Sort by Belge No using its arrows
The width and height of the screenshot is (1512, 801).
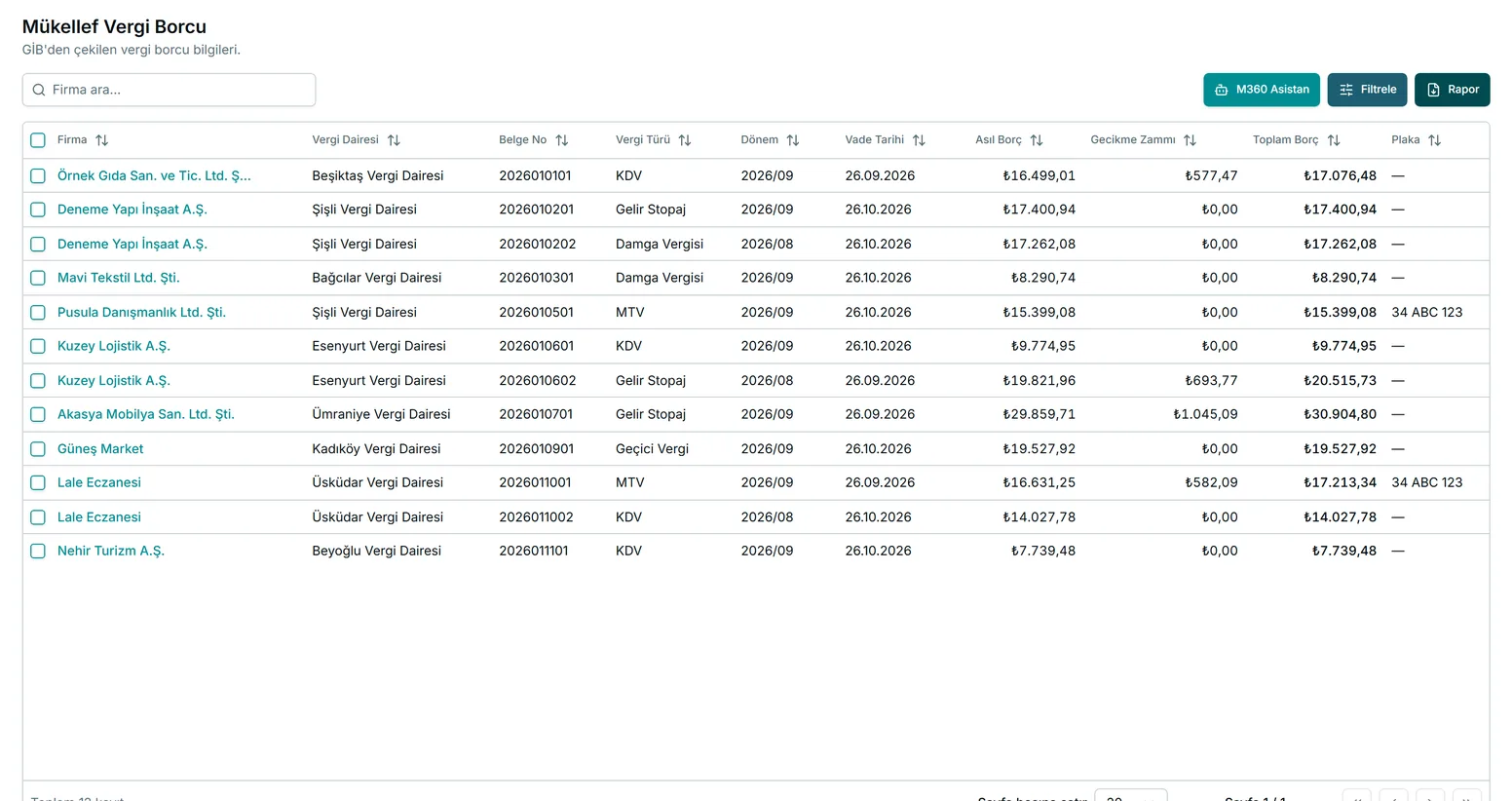tap(562, 140)
